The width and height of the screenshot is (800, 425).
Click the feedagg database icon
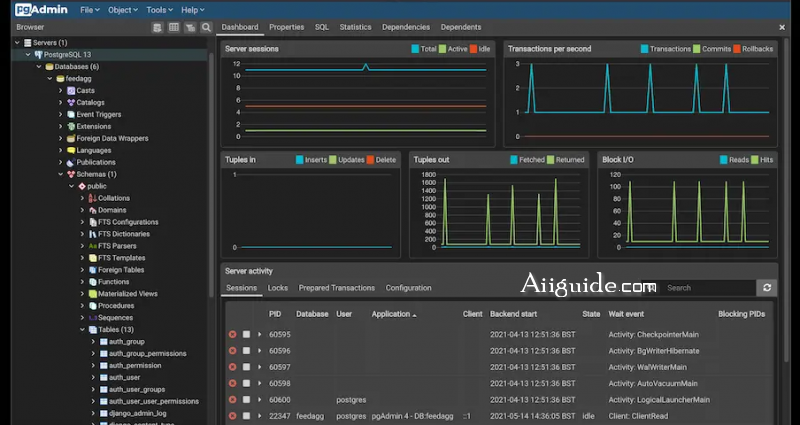(60, 79)
